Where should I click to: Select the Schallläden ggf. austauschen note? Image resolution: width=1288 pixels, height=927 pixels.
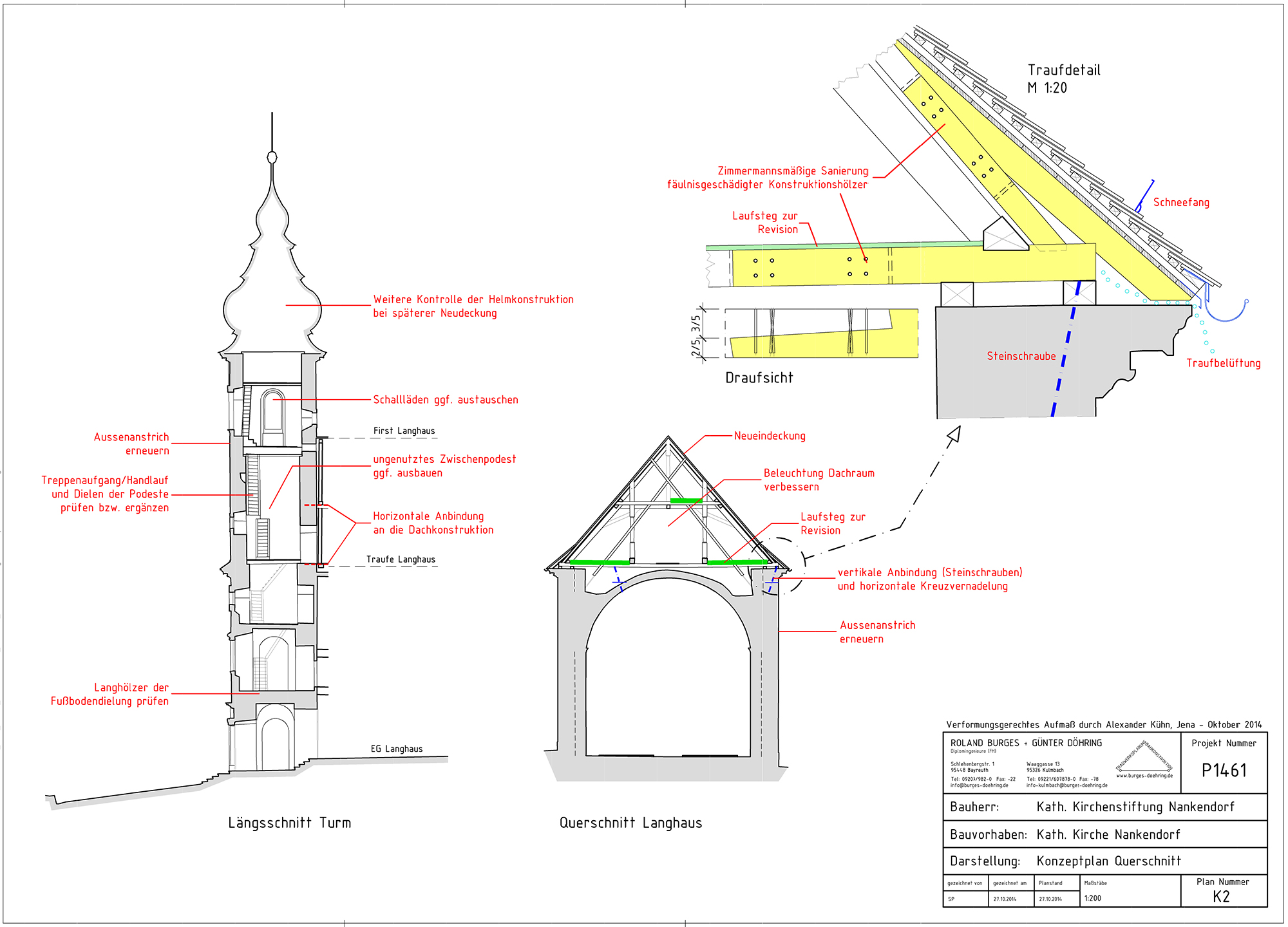pos(446,400)
